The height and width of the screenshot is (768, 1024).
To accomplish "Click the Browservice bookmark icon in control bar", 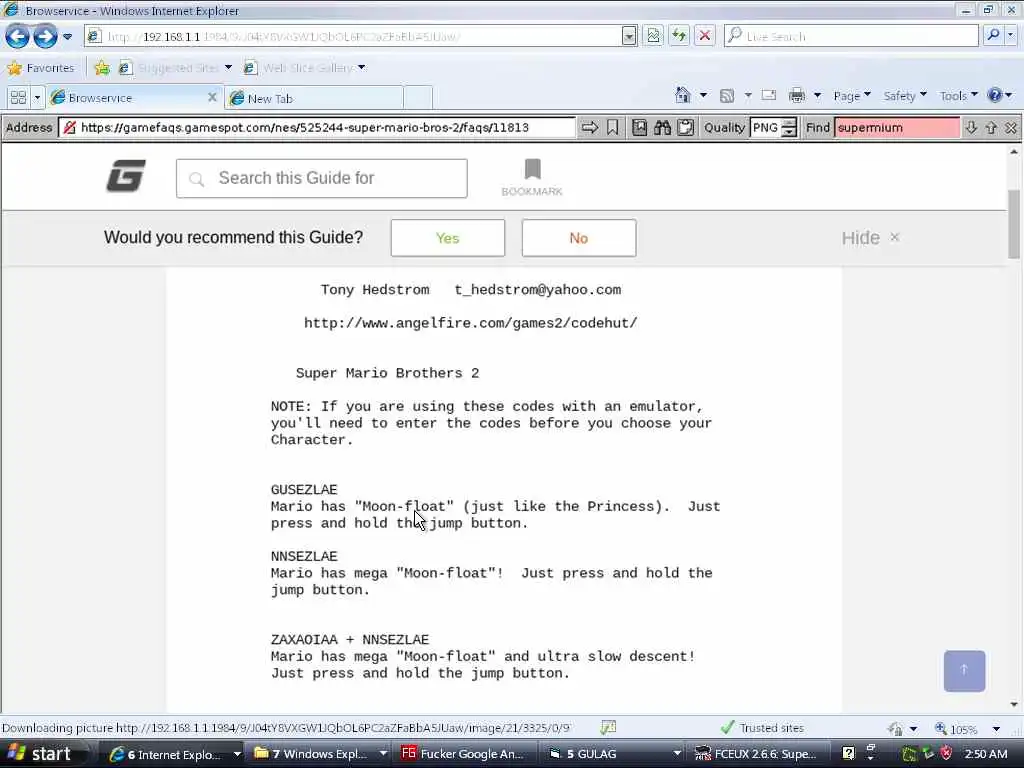I will [x=612, y=127].
